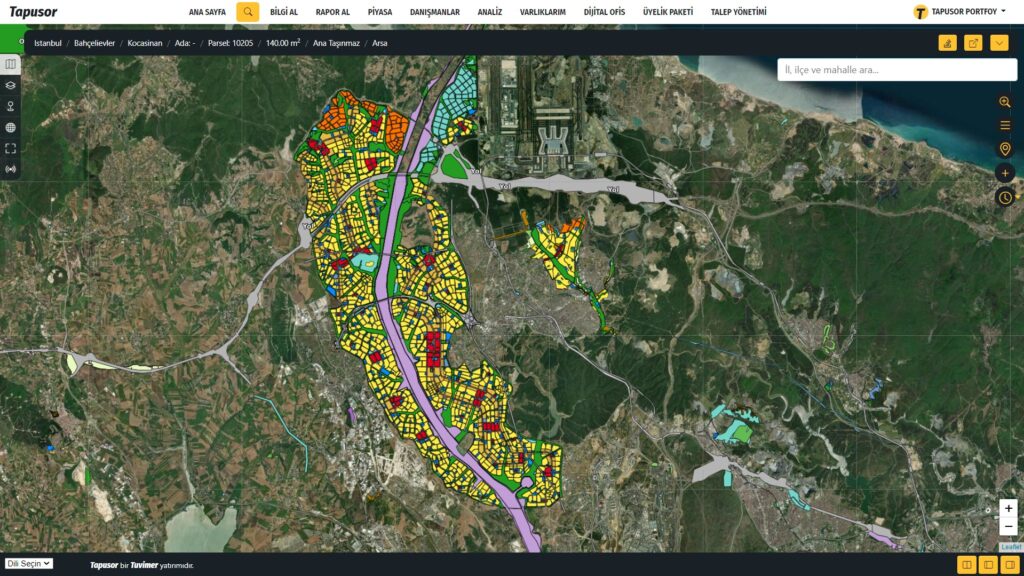Go to the Dijital Ofis menu
This screenshot has width=1024, height=576.
click(x=603, y=12)
